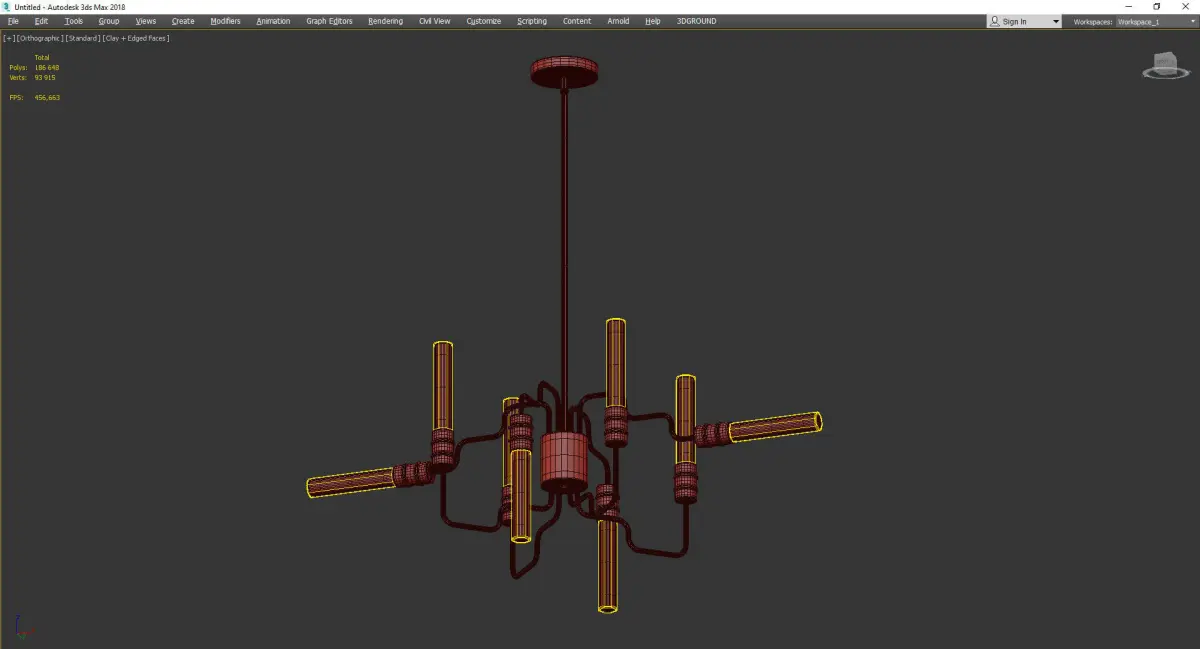Image resolution: width=1200 pixels, height=649 pixels.
Task: Click the Polys count statistic
Action: click(x=34, y=68)
